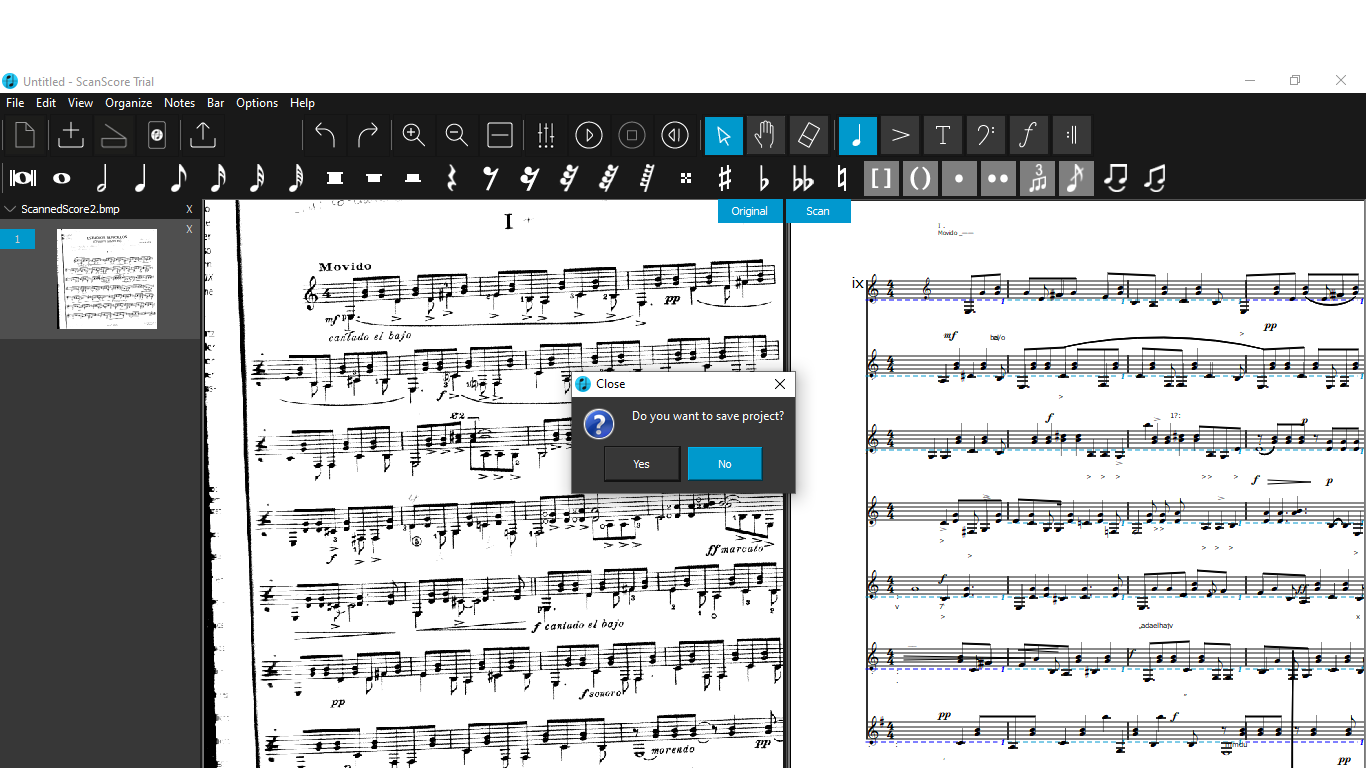Toggle the grace note button
The height and width of the screenshot is (768, 1366).
[x=1076, y=178]
